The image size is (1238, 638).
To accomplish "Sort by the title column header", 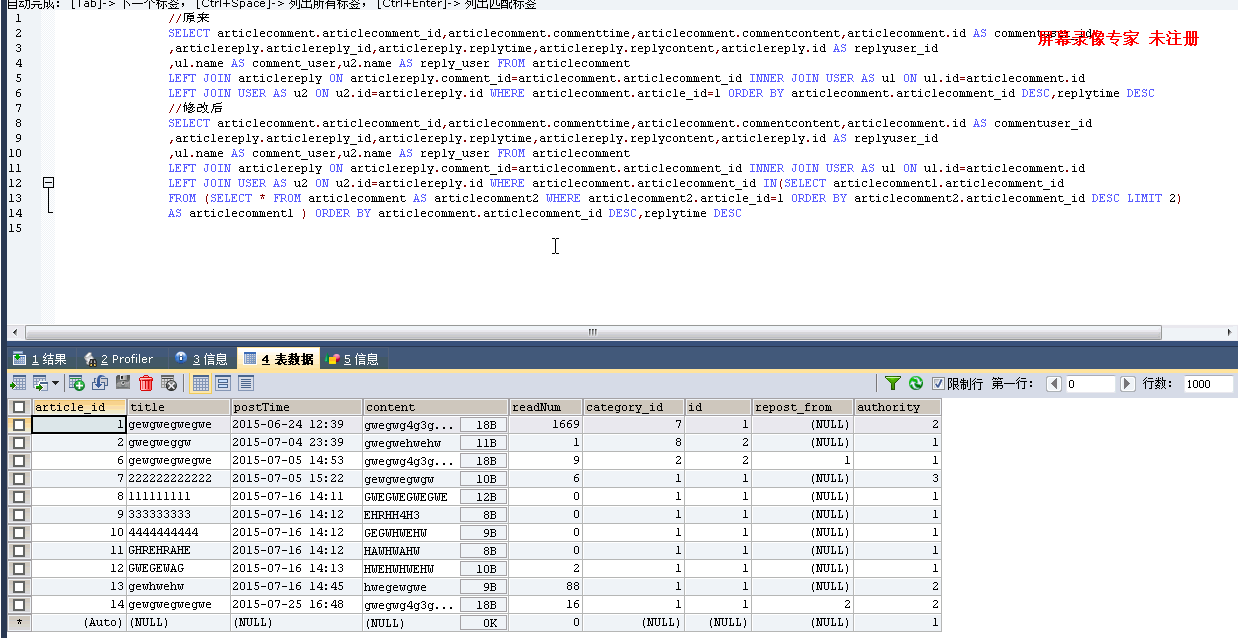I will click(x=178, y=407).
